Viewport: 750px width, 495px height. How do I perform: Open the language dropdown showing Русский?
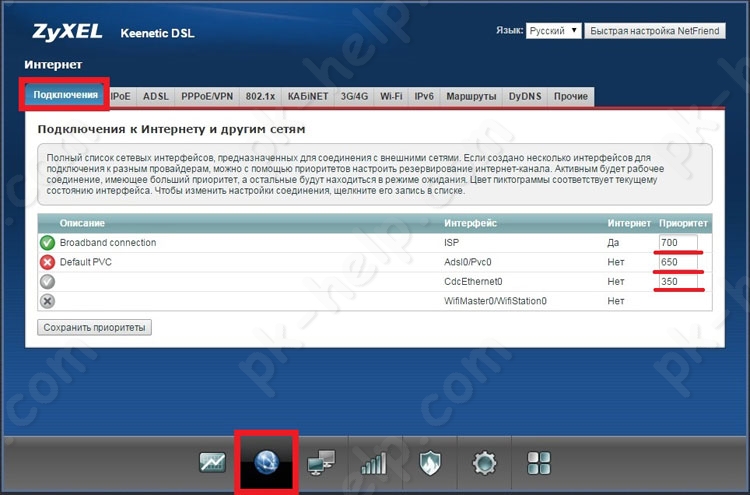click(x=553, y=31)
